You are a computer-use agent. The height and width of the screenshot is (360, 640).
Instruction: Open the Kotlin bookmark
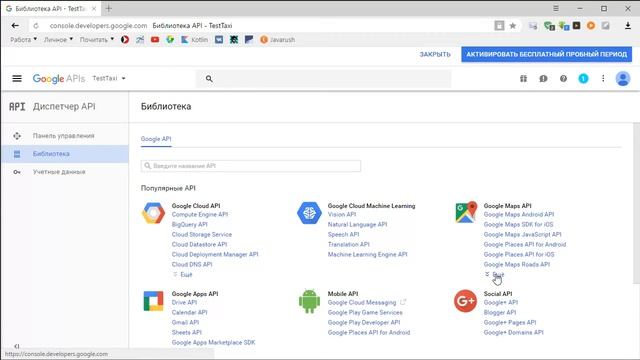pyautogui.click(x=194, y=40)
